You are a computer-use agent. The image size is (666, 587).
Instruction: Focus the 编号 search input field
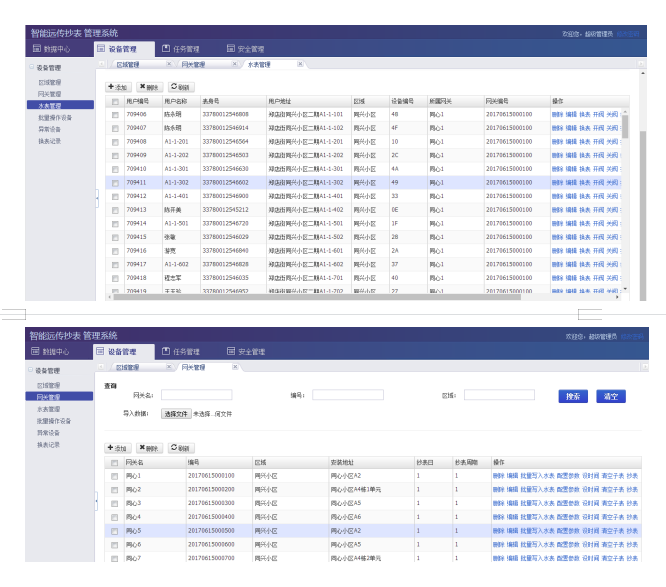pos(348,395)
